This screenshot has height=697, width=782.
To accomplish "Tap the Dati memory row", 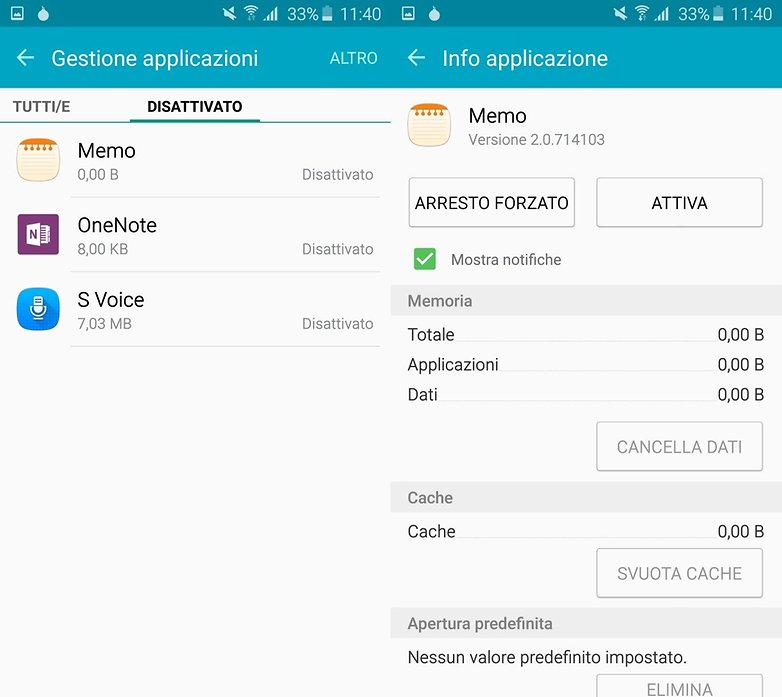I will [x=586, y=394].
